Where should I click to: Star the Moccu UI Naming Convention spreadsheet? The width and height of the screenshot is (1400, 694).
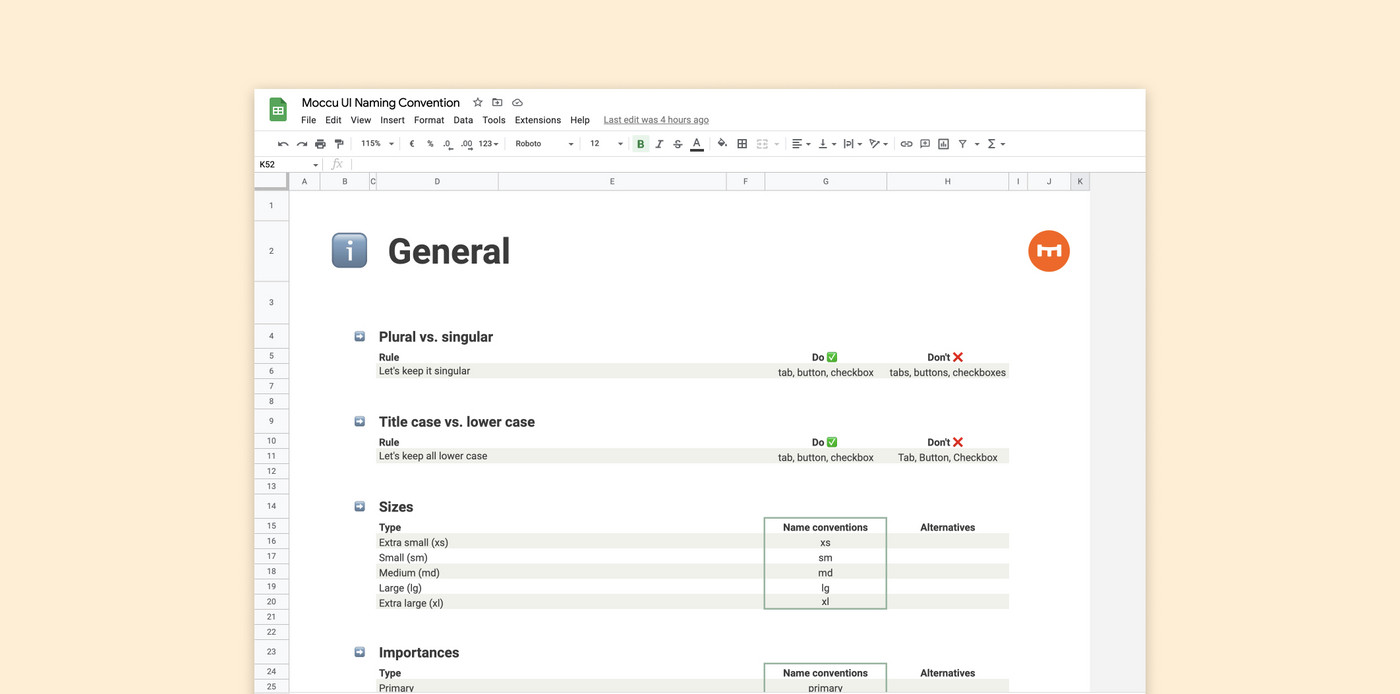477,101
